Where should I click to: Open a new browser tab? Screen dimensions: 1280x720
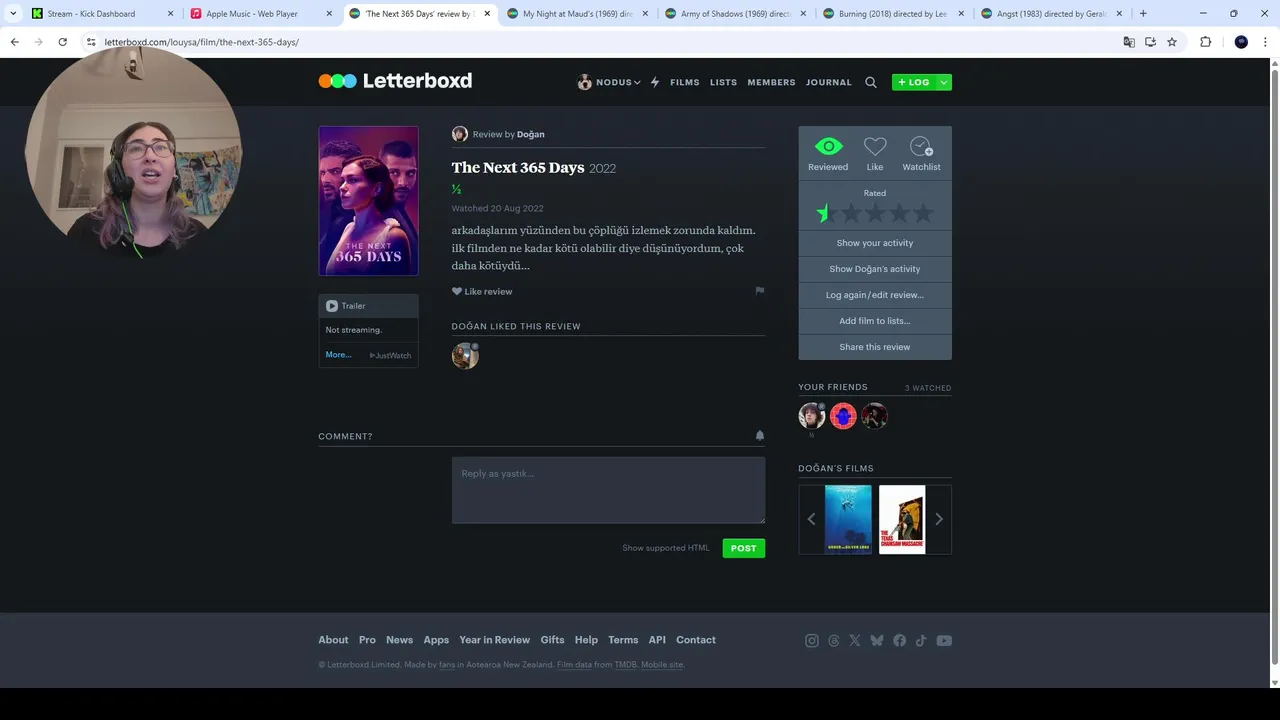[1143, 14]
